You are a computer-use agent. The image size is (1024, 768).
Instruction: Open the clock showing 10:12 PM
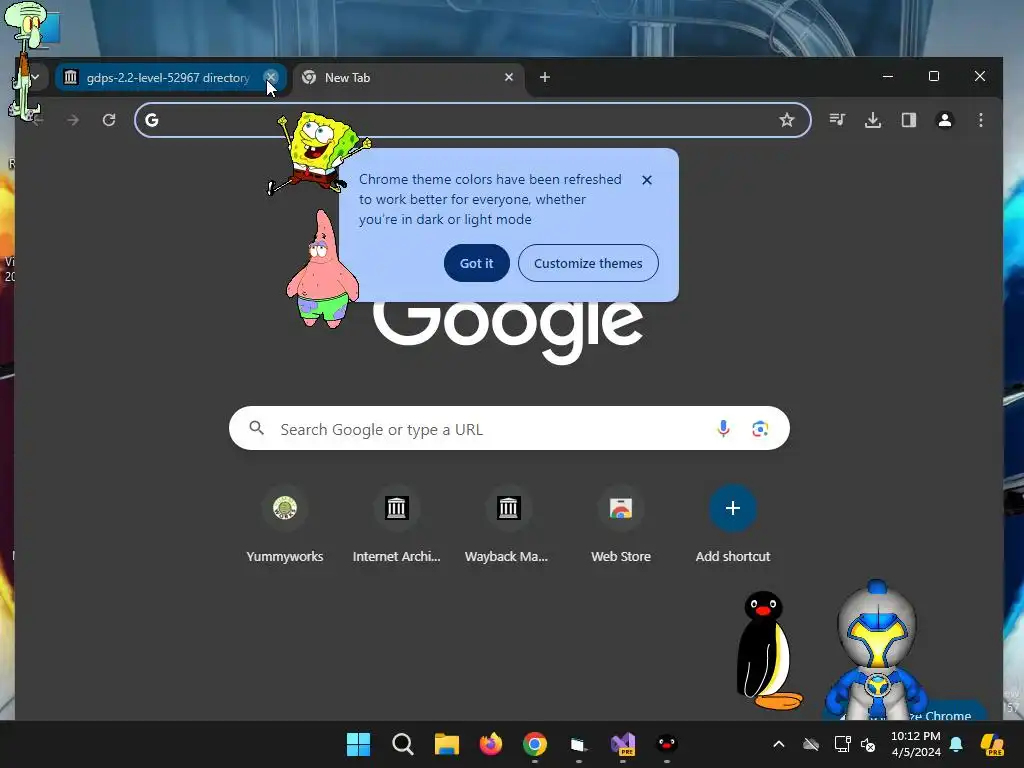click(x=916, y=744)
